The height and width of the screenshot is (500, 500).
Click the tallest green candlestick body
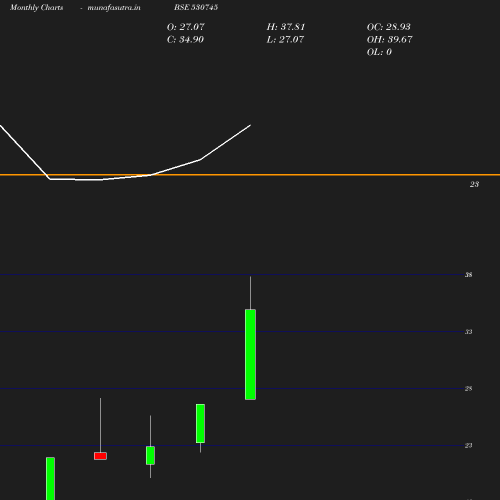(250, 354)
